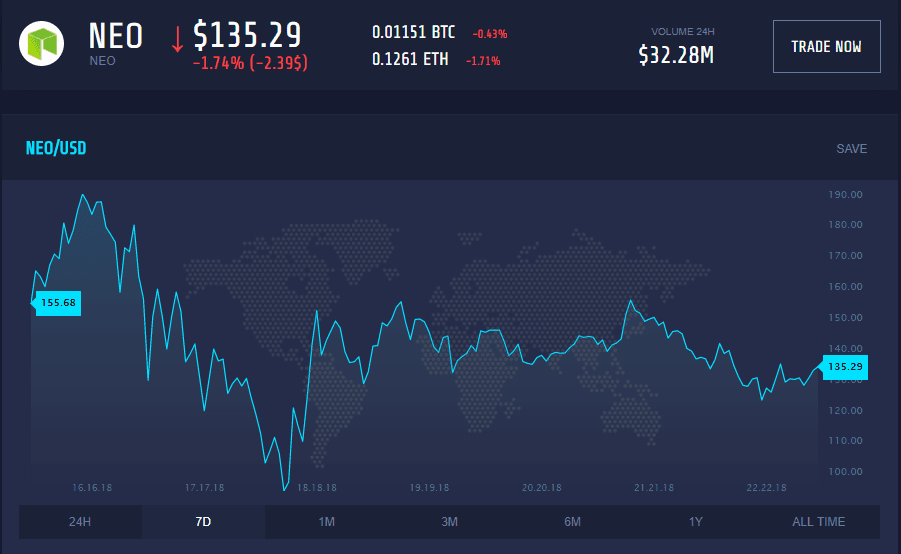The image size is (901, 554).
Task: Click the 150.00 price axis label
Action: [845, 318]
